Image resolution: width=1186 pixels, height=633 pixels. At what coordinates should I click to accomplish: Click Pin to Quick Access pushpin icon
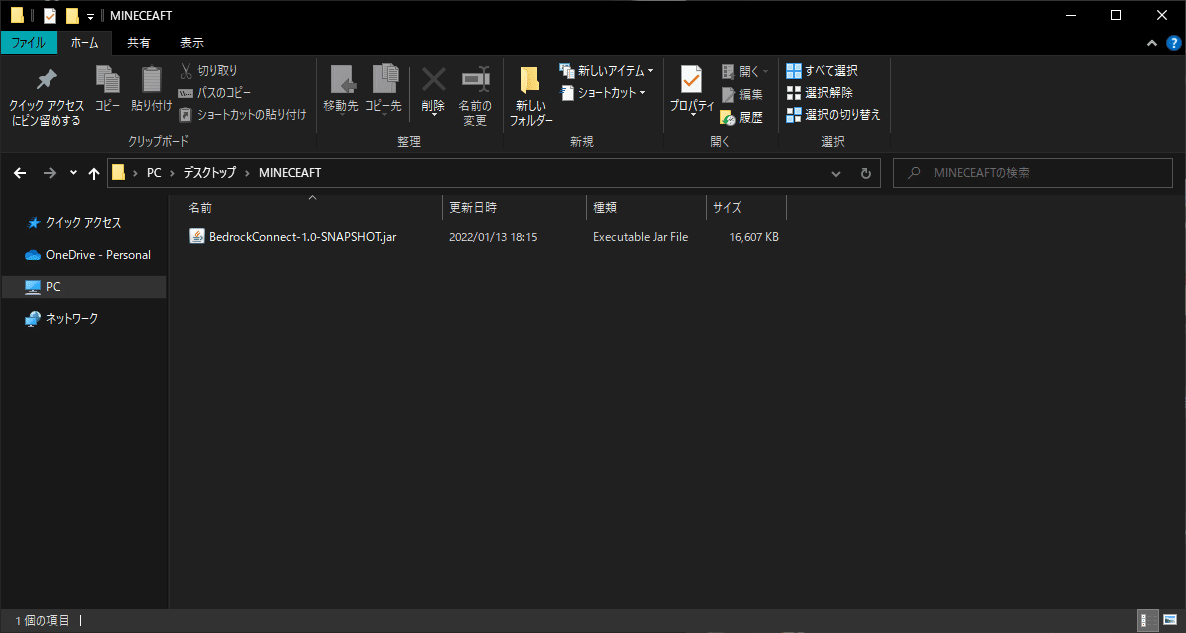click(46, 80)
